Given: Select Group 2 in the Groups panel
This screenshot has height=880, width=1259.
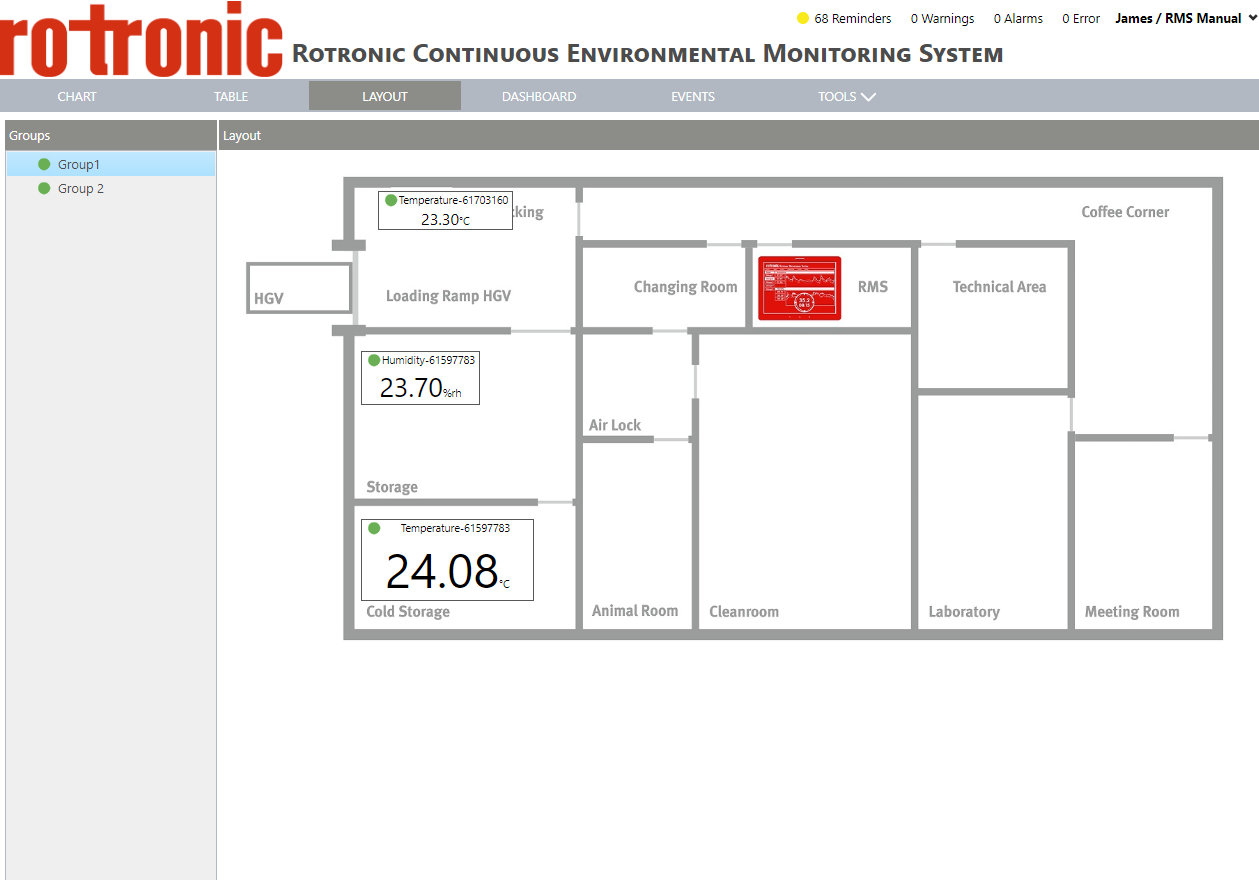Looking at the screenshot, I should [x=111, y=188].
